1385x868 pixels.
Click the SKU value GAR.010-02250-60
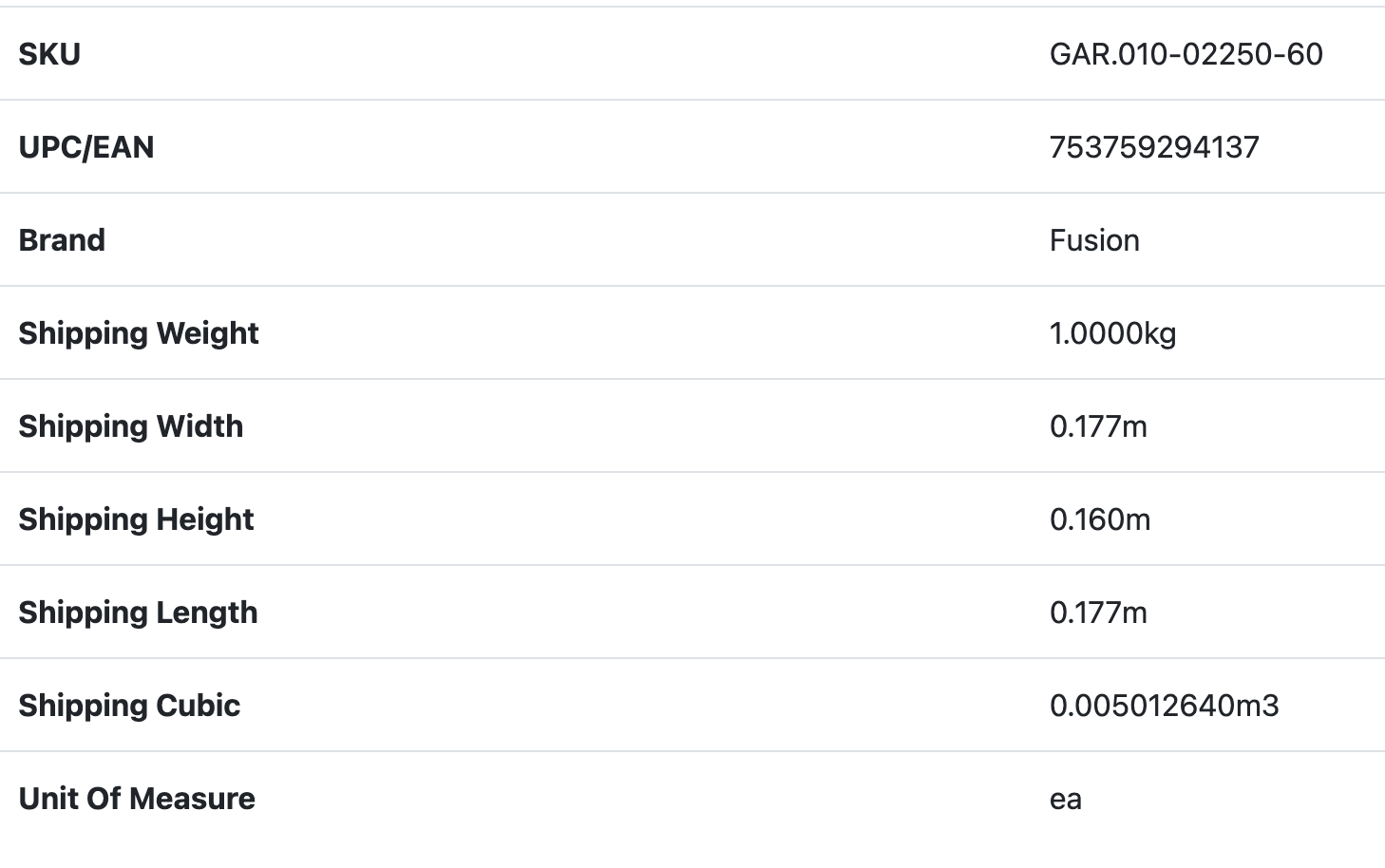point(1186,54)
